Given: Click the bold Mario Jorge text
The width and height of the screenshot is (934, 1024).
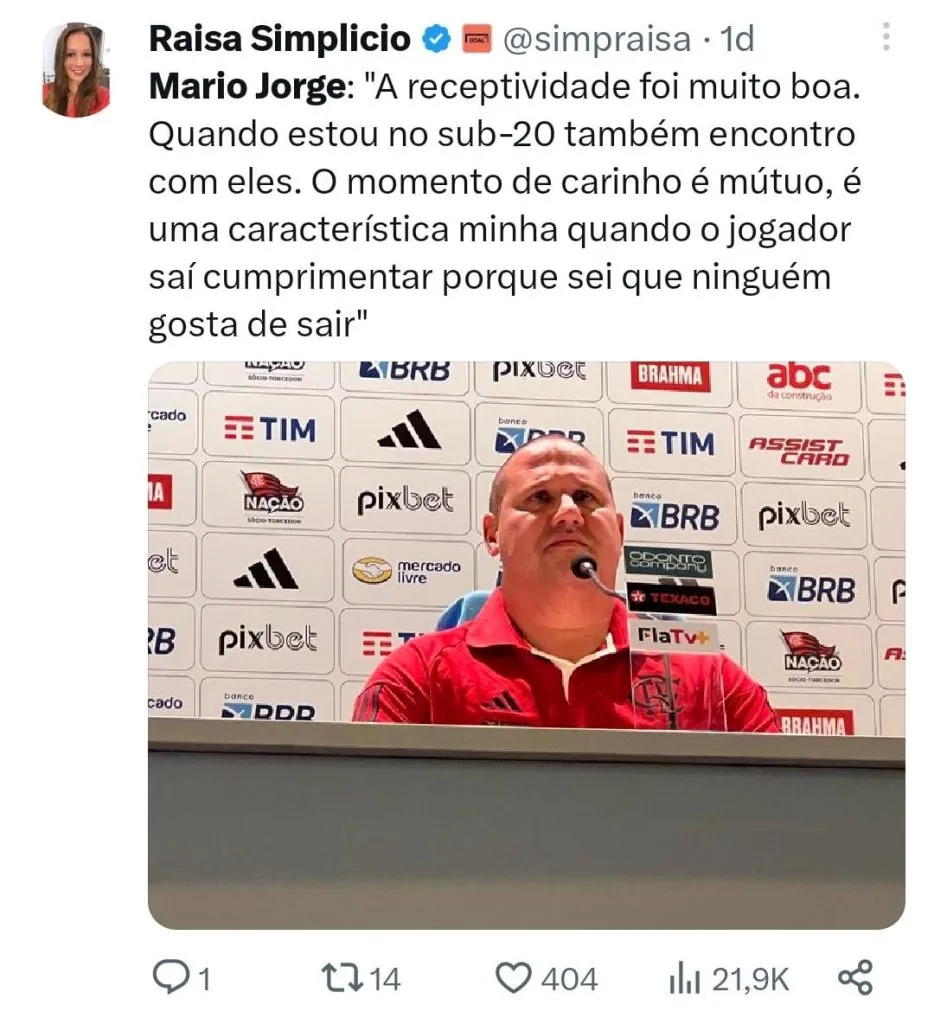Looking at the screenshot, I should [246, 88].
